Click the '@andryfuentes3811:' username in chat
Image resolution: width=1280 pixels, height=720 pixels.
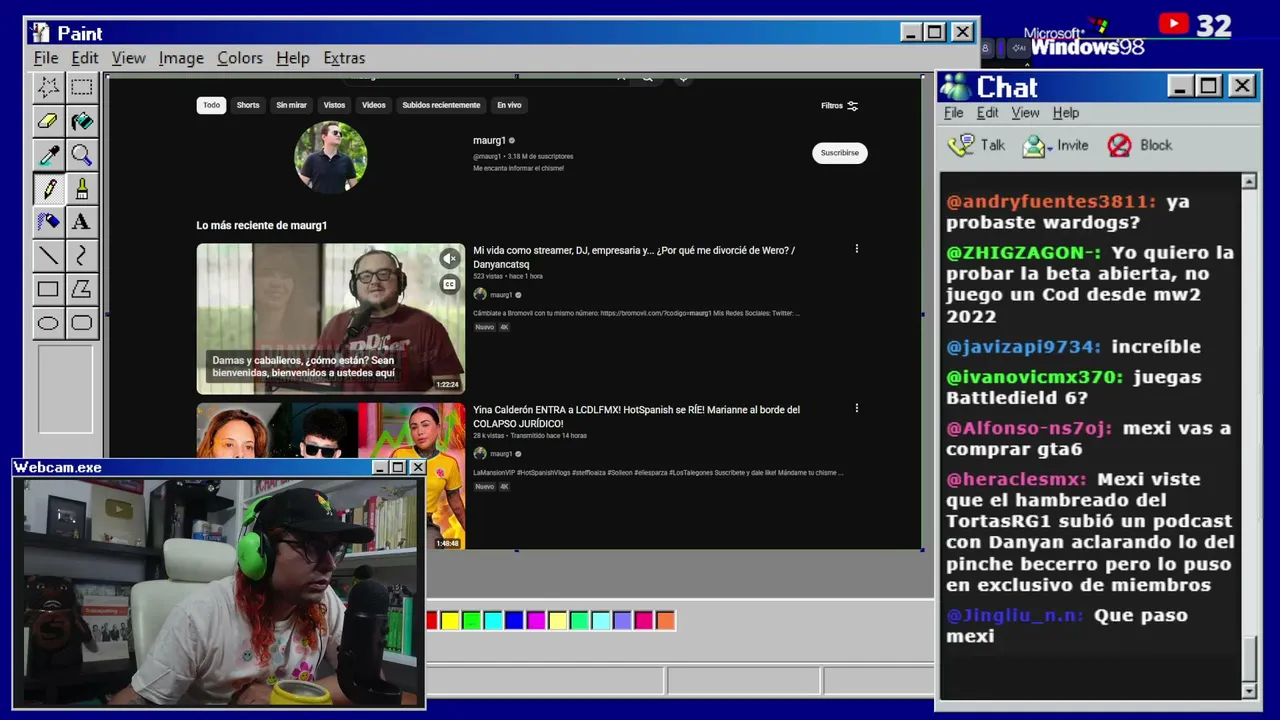1051,201
